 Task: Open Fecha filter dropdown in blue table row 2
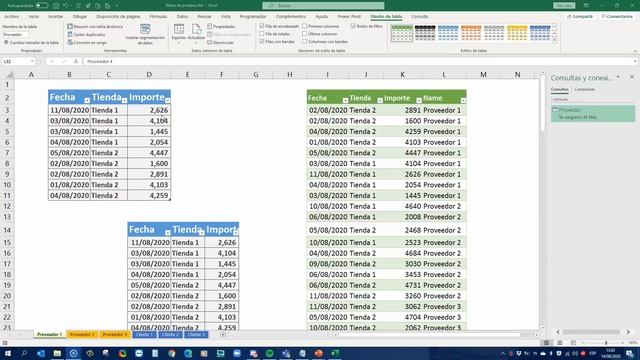coord(87,100)
